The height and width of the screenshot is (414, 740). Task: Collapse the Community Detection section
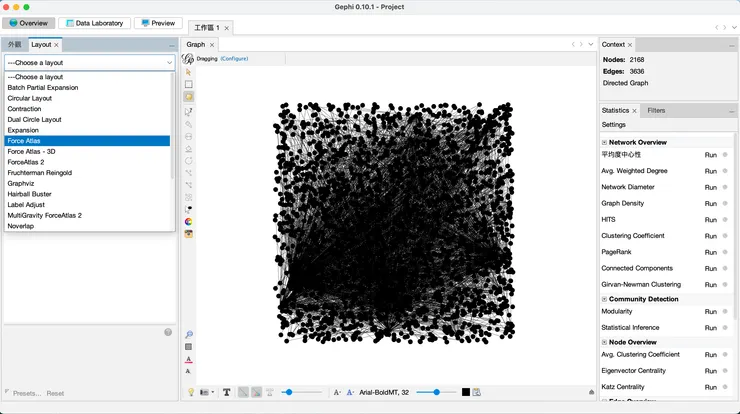[x=604, y=299]
